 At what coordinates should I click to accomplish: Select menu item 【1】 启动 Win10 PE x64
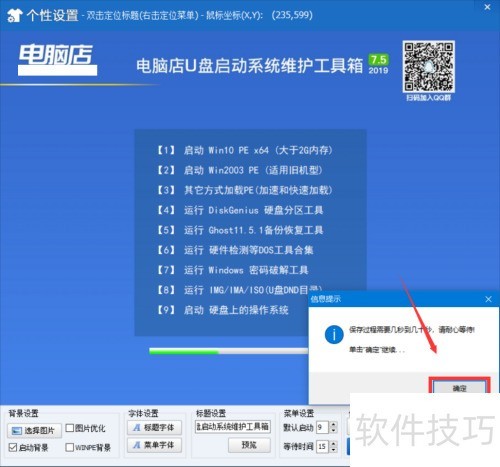[x=244, y=150]
